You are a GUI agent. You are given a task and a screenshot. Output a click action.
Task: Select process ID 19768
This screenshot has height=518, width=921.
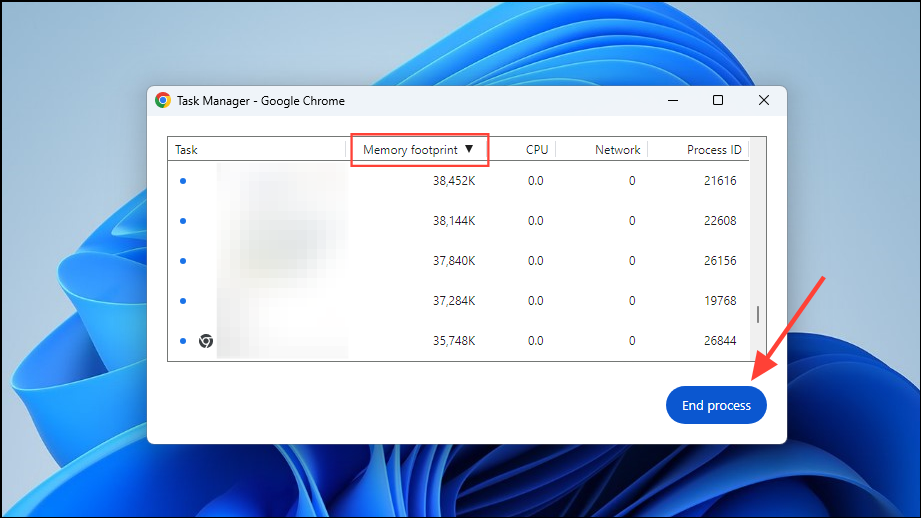[720, 301]
